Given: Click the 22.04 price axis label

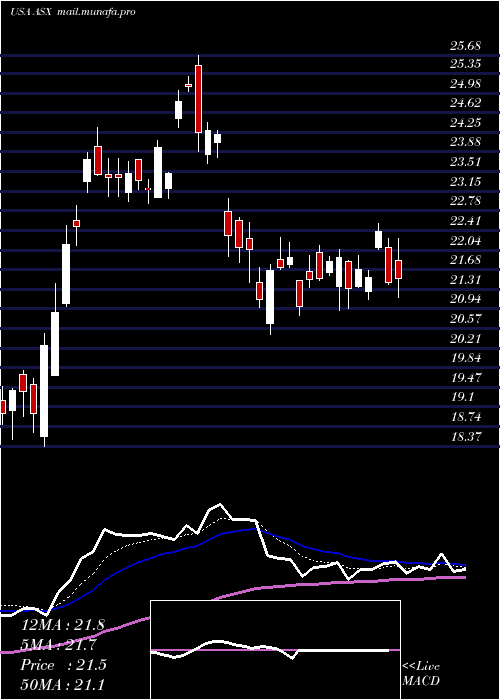Looking at the screenshot, I should tap(465, 241).
